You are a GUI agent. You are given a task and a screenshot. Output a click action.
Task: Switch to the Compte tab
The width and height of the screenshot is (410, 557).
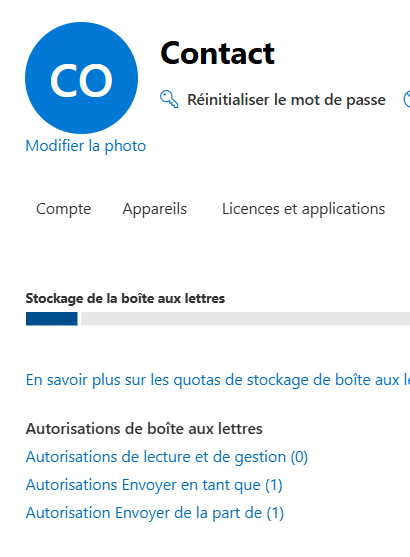click(x=64, y=209)
